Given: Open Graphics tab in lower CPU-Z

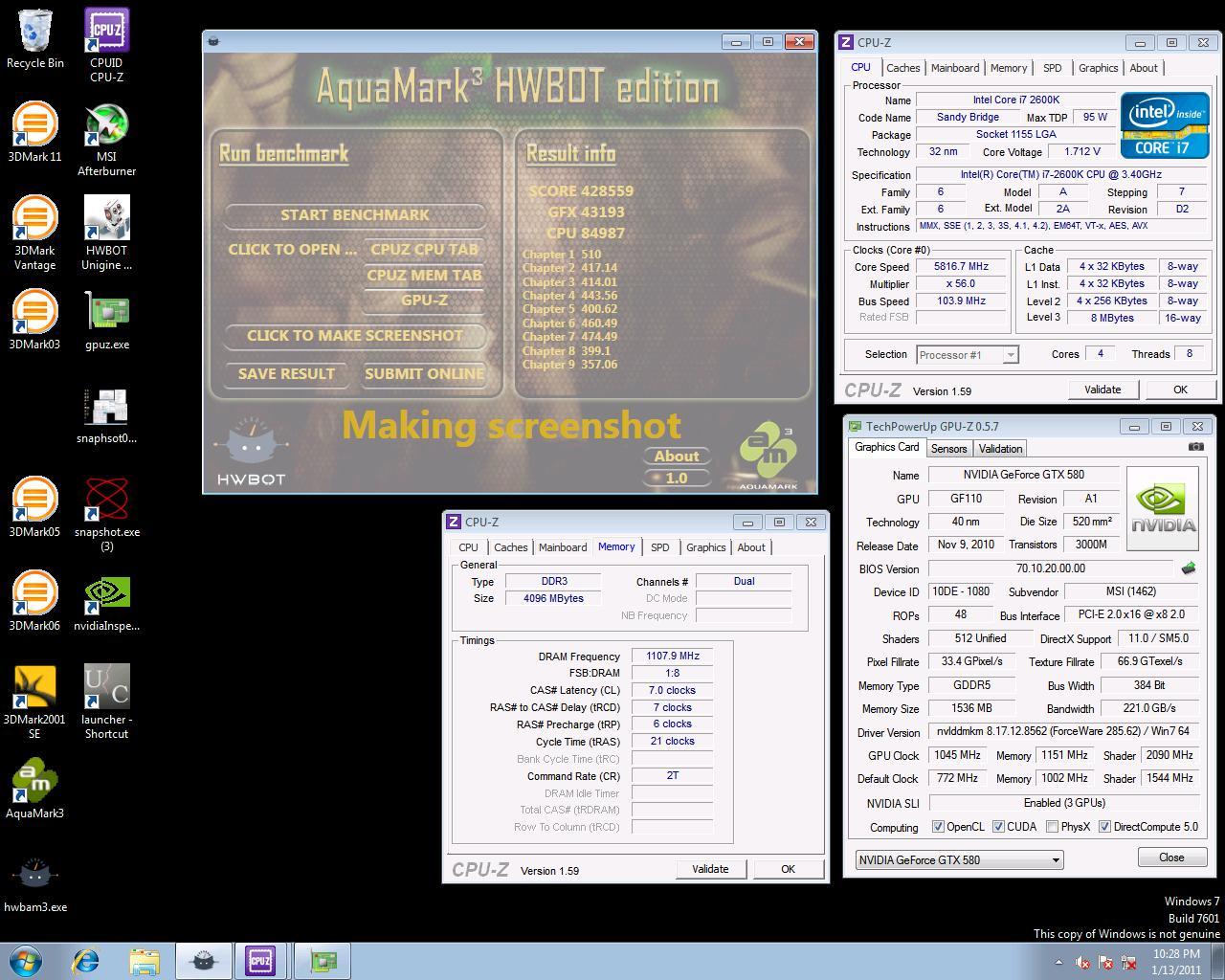Looking at the screenshot, I should click(705, 547).
